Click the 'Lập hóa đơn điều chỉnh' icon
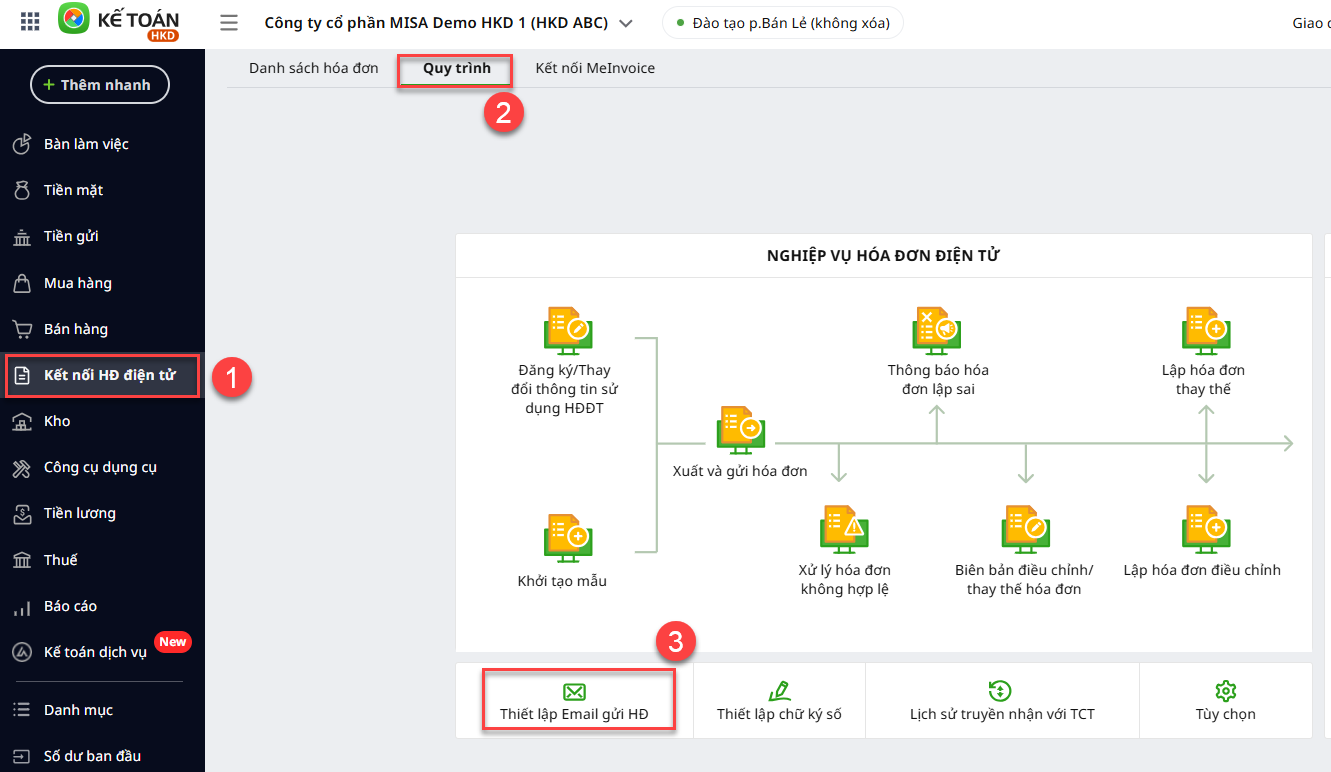 click(1205, 530)
